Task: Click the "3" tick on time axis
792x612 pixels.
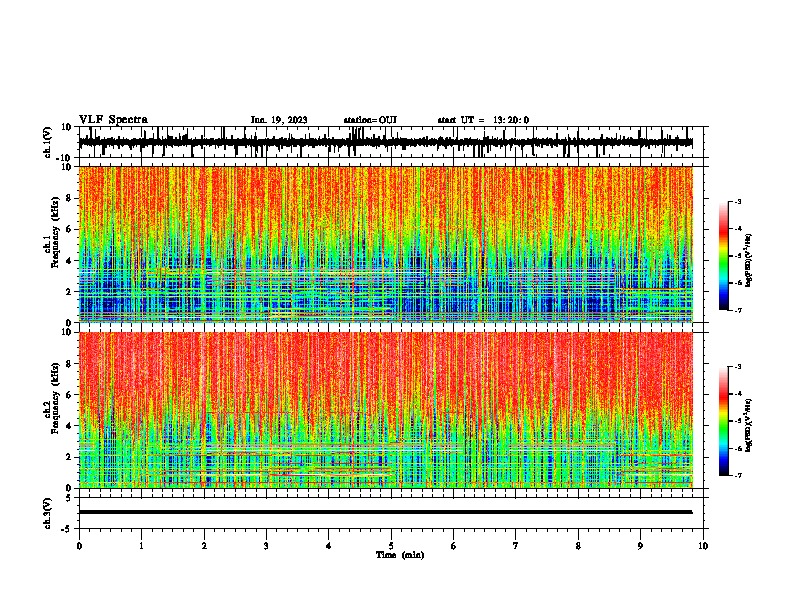Action: click(x=266, y=546)
